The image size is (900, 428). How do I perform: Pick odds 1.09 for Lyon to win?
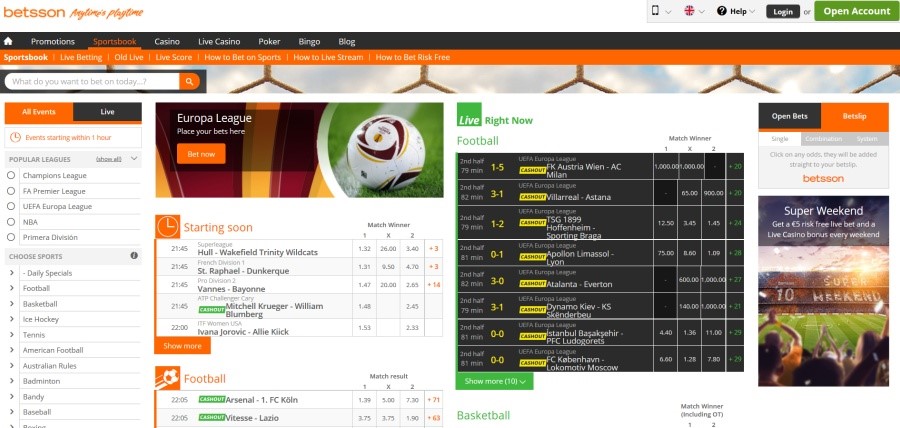(x=714, y=253)
